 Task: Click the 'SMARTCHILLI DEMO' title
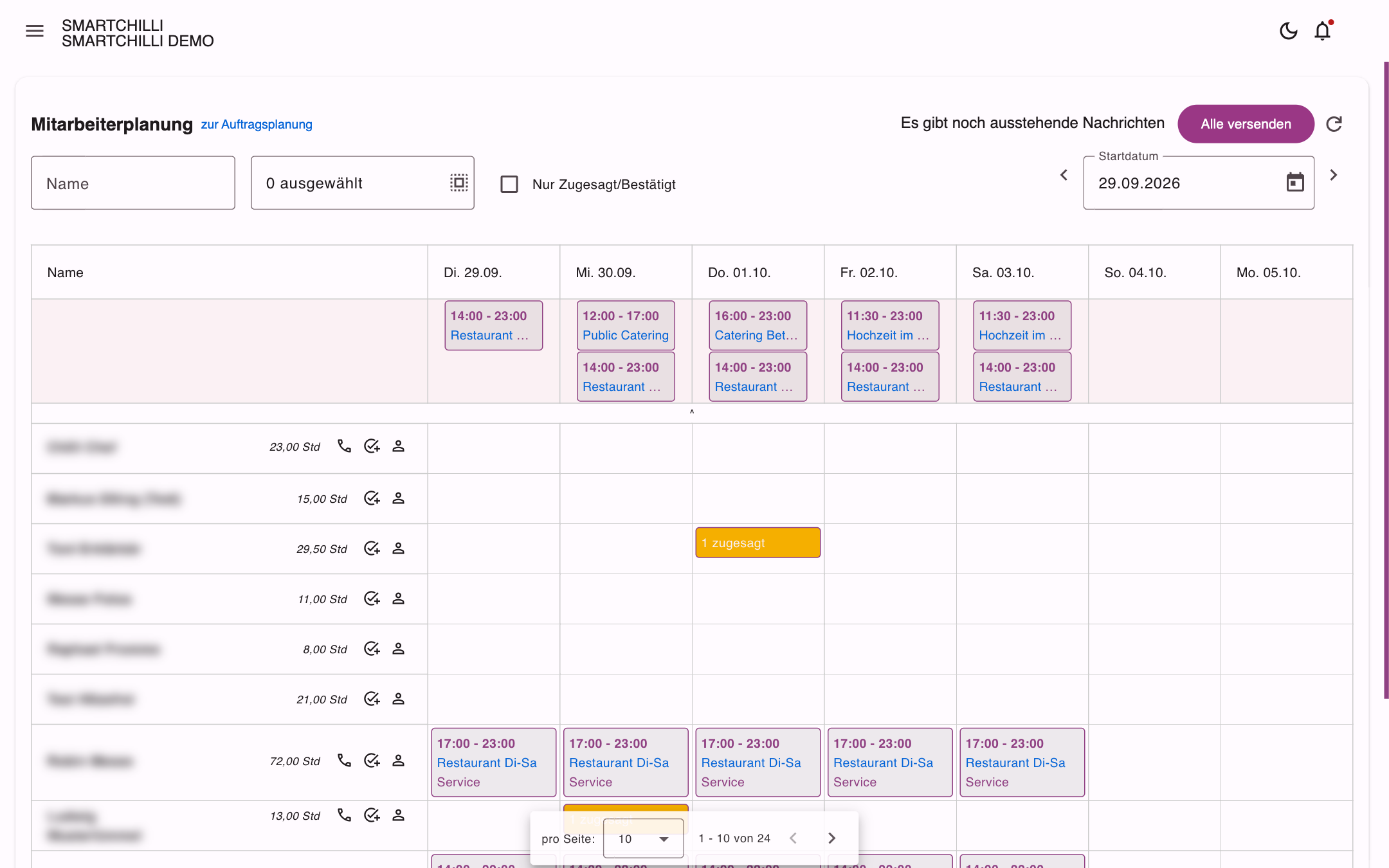pos(138,41)
